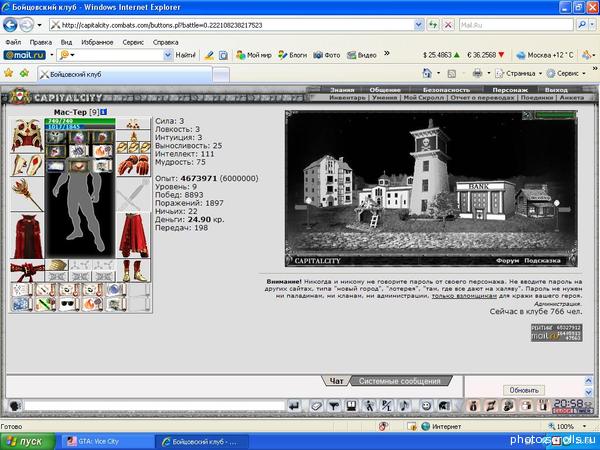Click the empty shield slot with crossed tools
The image size is (600, 450).
point(133,195)
